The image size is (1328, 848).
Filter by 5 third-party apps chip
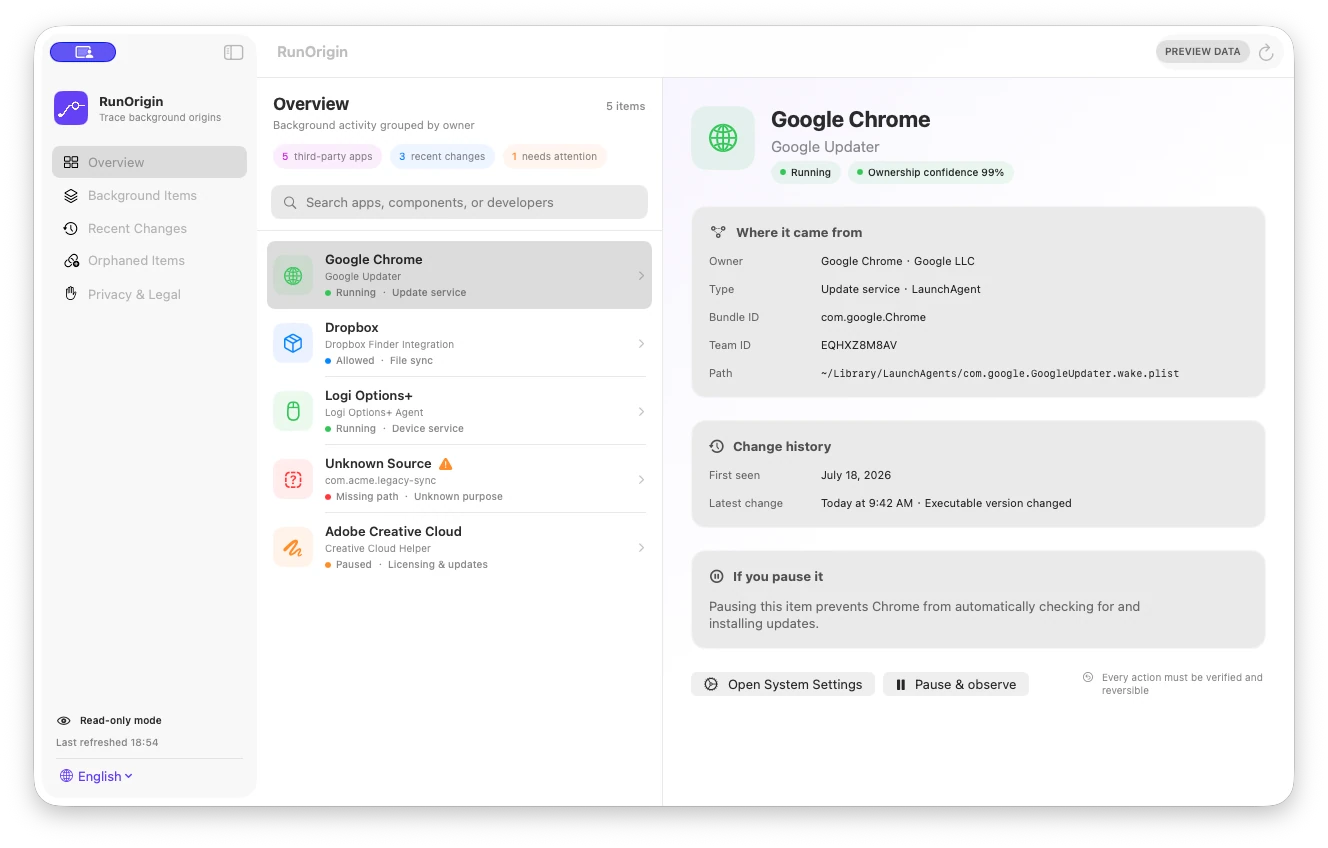327,156
